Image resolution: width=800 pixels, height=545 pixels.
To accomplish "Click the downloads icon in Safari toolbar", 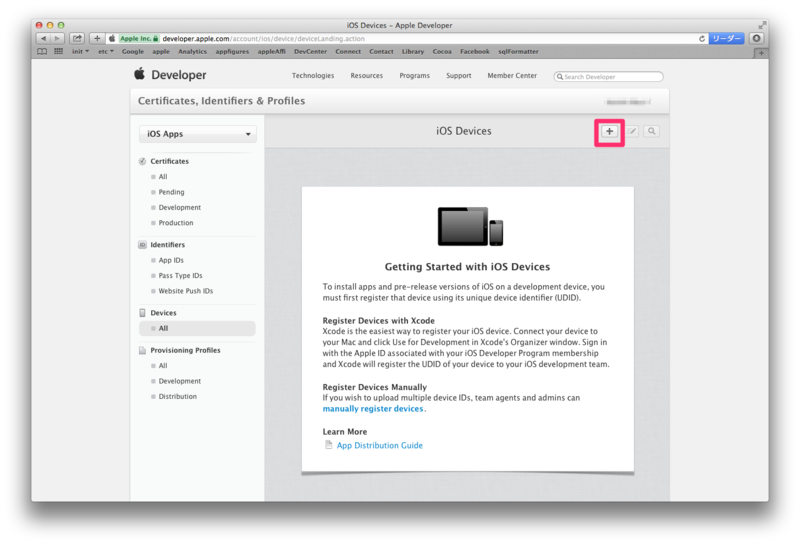I will click(x=756, y=38).
